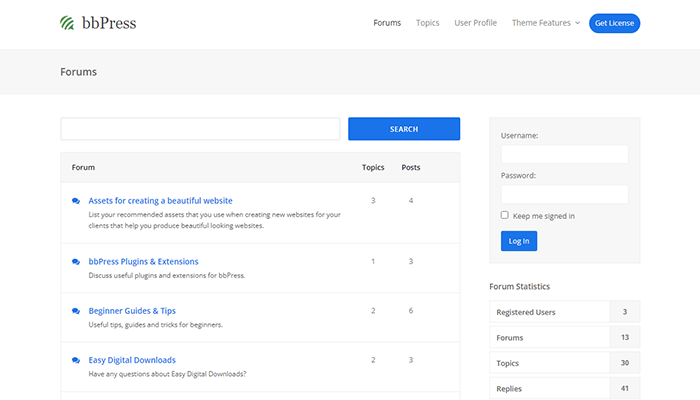The width and height of the screenshot is (700, 400).
Task: Focus the forum search text field
Action: click(x=200, y=129)
